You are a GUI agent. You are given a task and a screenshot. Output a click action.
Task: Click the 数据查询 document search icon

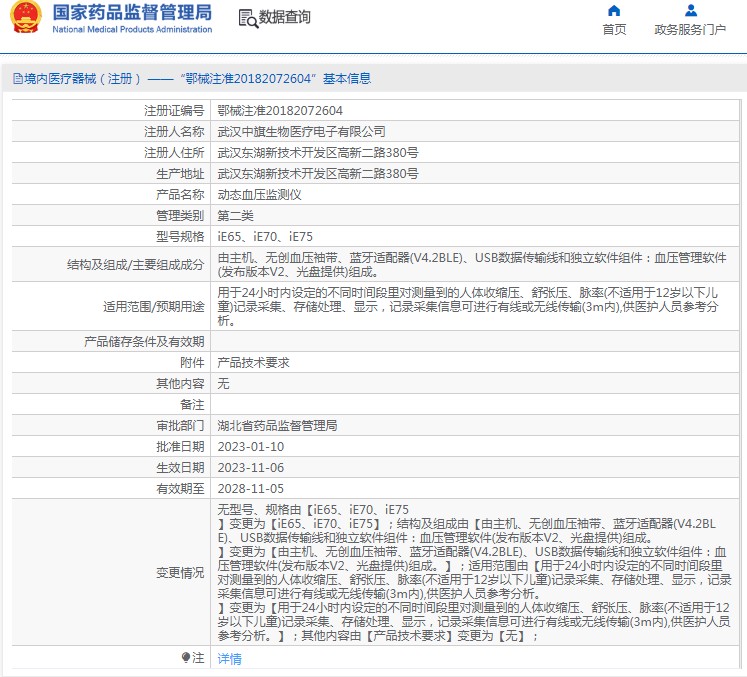coord(247,18)
